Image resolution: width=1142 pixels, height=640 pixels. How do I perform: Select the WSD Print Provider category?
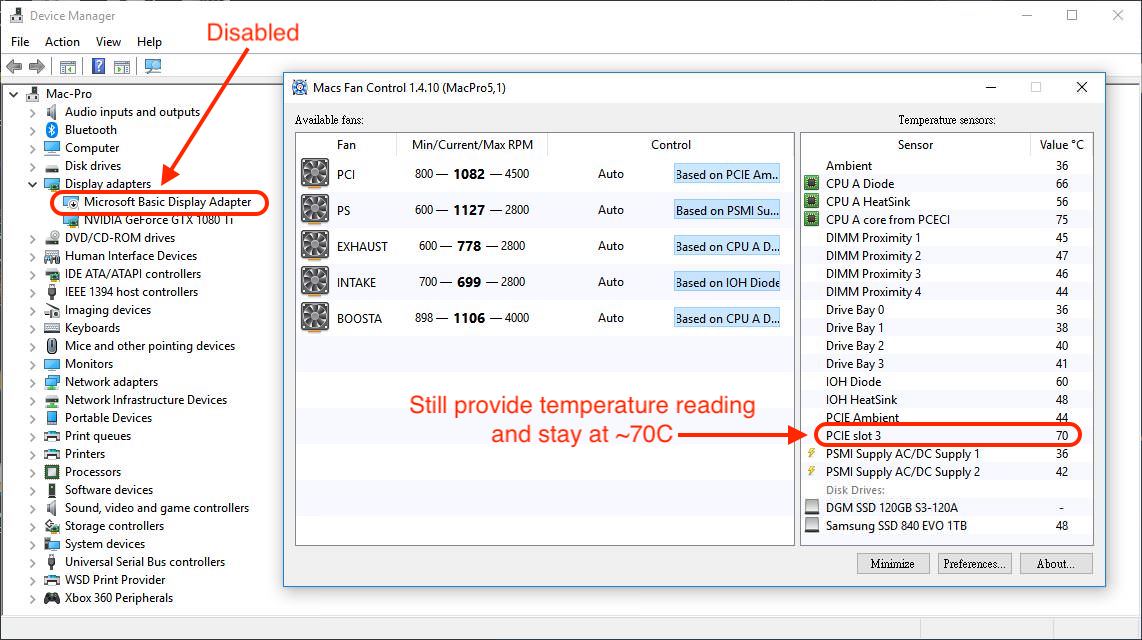click(114, 580)
